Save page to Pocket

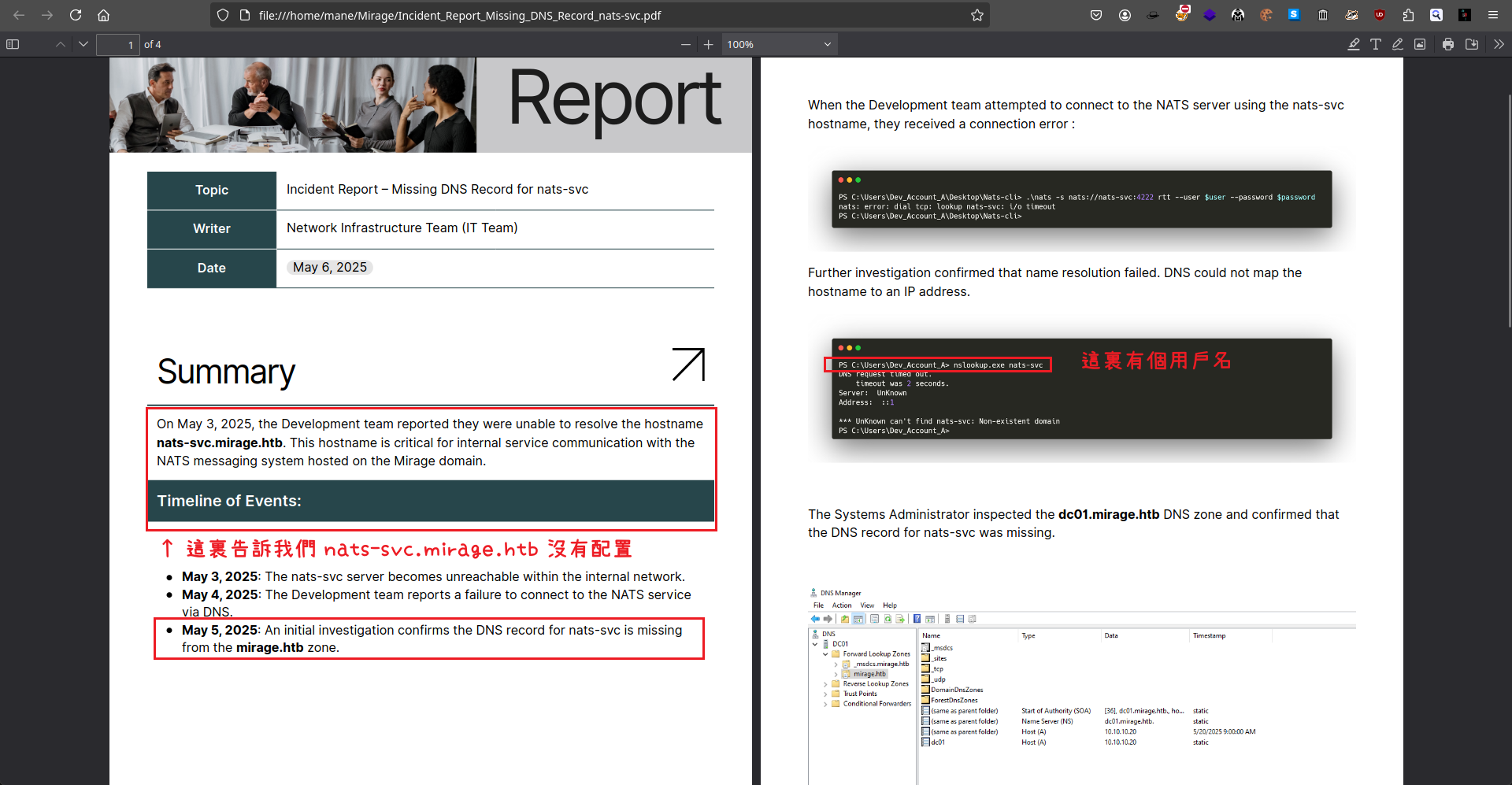coord(1096,15)
